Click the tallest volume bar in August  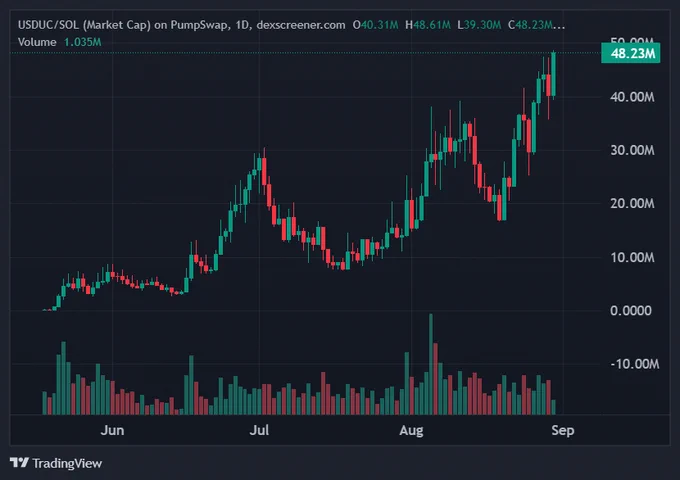431,364
